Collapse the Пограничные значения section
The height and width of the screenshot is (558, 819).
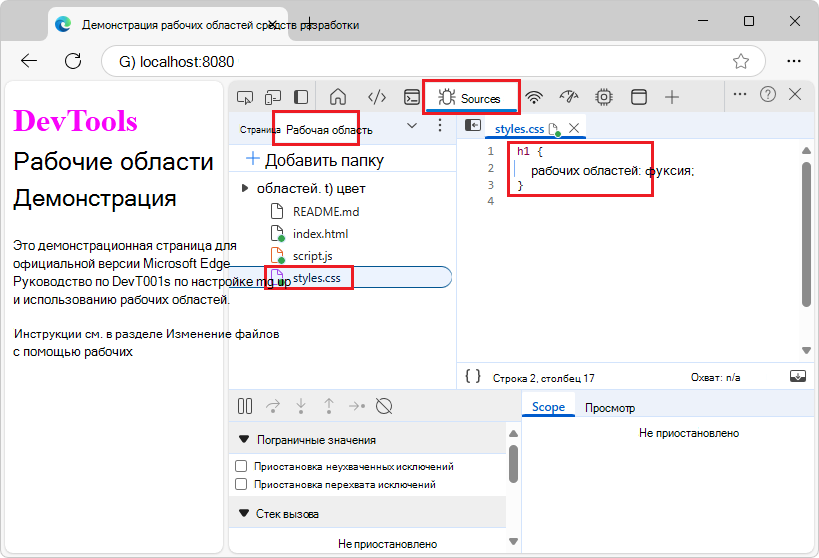tap(244, 439)
